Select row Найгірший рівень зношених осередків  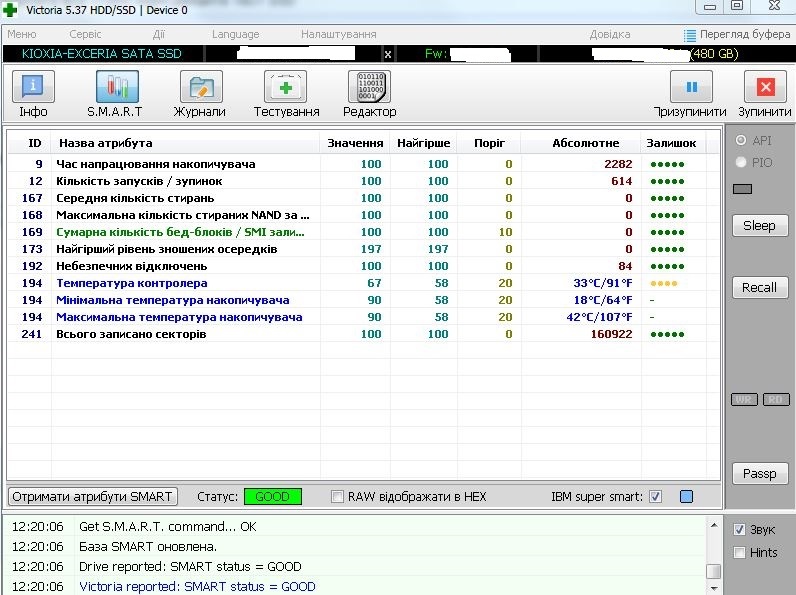pos(363,249)
